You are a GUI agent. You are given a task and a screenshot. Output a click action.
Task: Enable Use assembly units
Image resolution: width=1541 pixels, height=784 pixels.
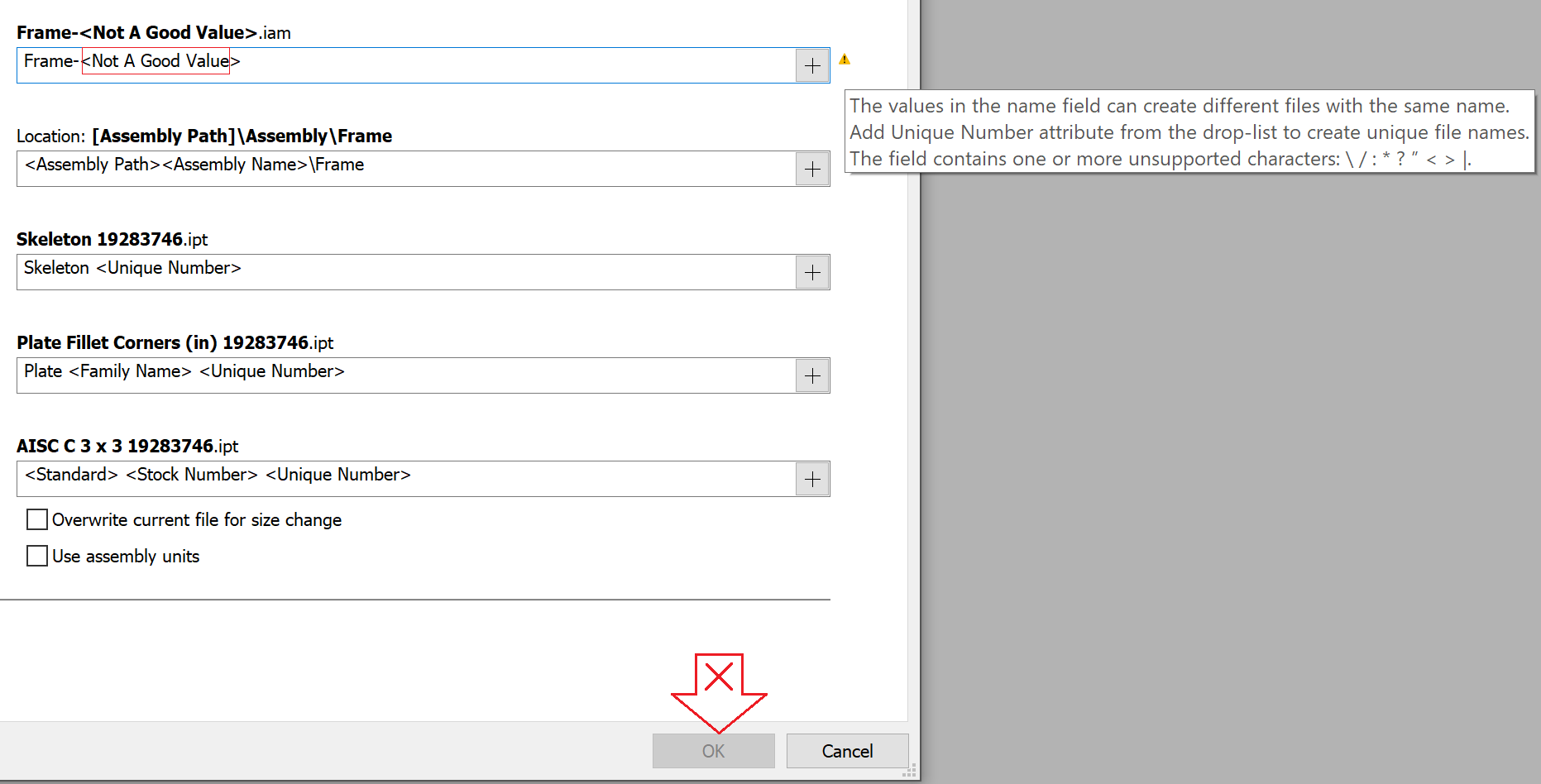pyautogui.click(x=36, y=556)
